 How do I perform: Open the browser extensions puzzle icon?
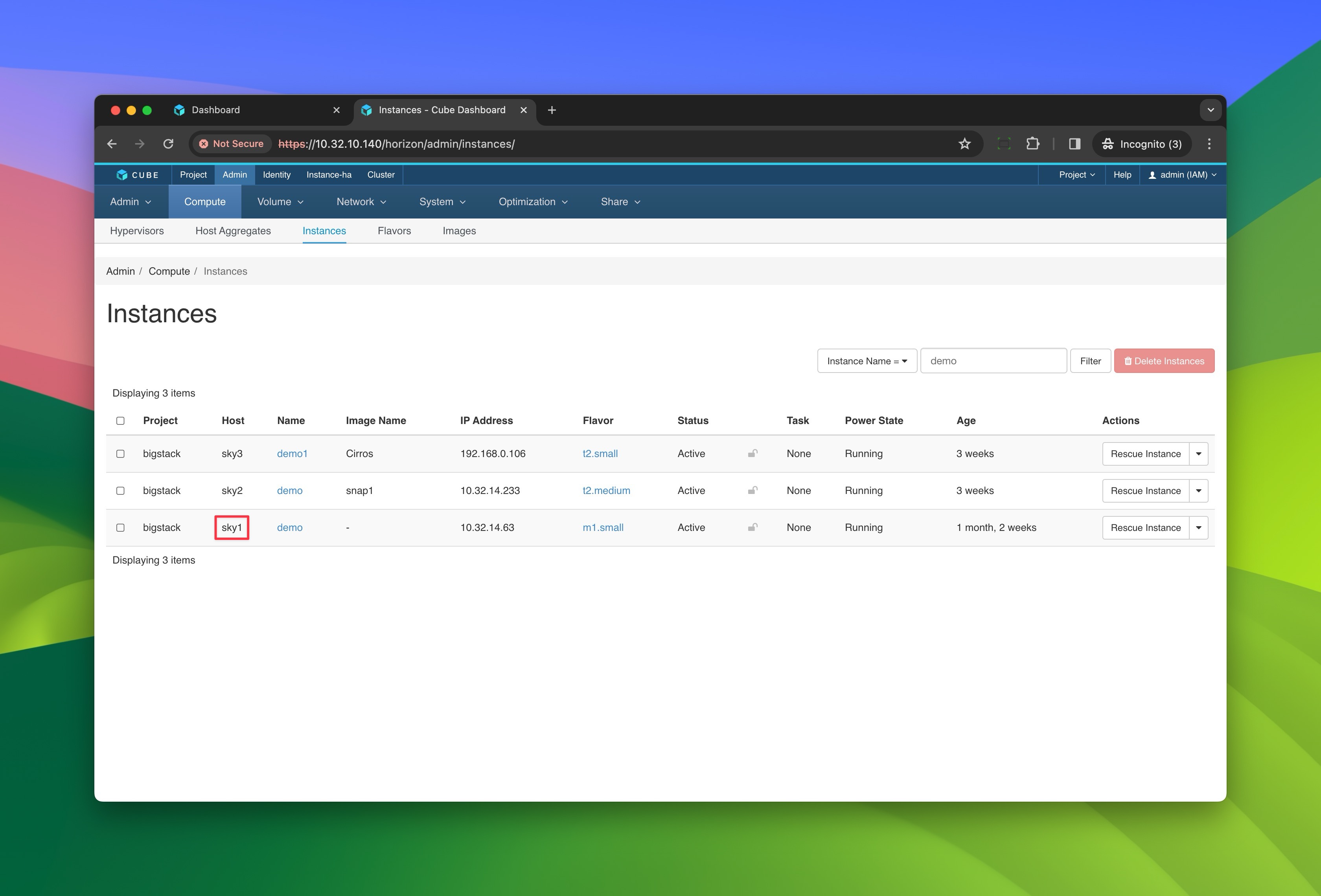point(1033,144)
